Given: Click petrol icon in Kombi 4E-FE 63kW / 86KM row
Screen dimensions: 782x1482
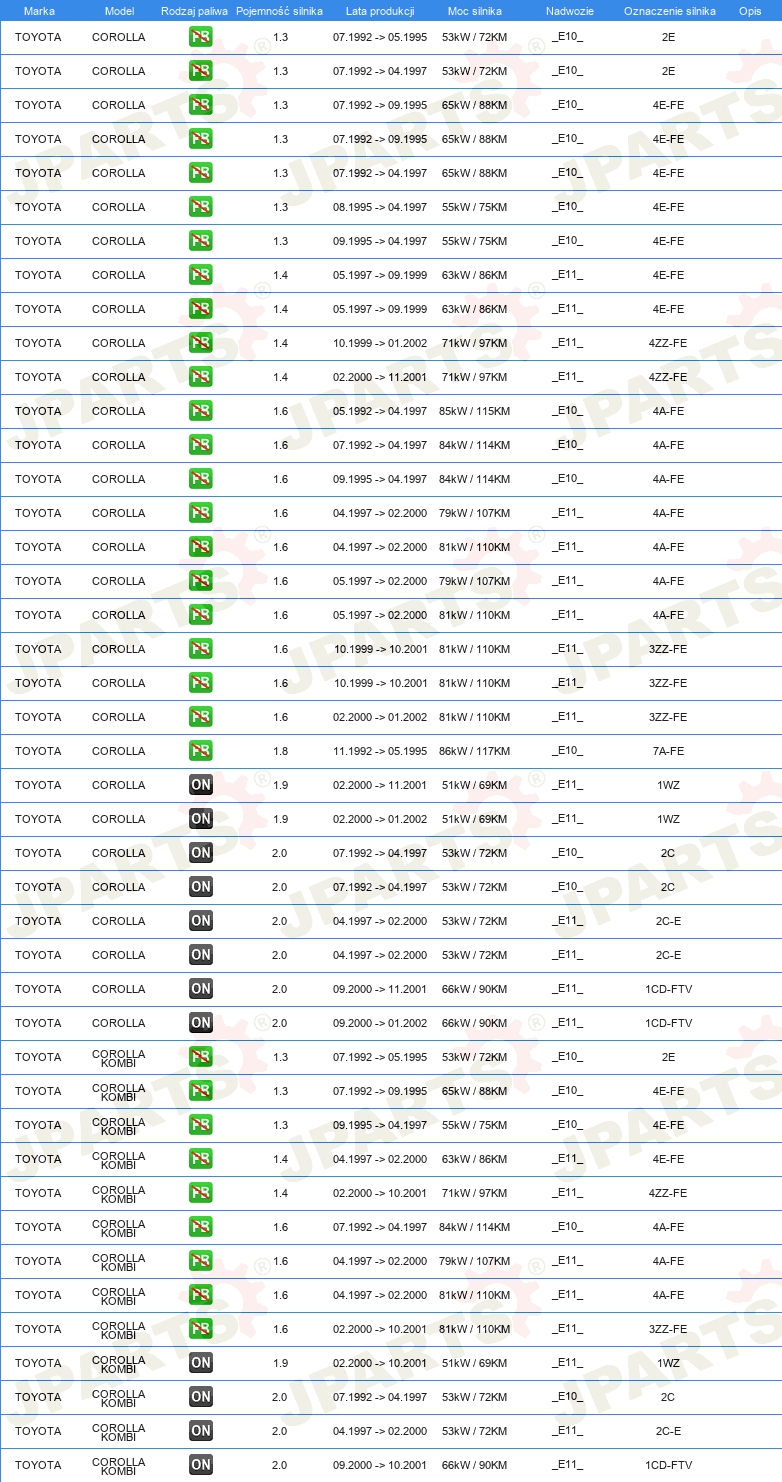Looking at the screenshot, I should (201, 1159).
